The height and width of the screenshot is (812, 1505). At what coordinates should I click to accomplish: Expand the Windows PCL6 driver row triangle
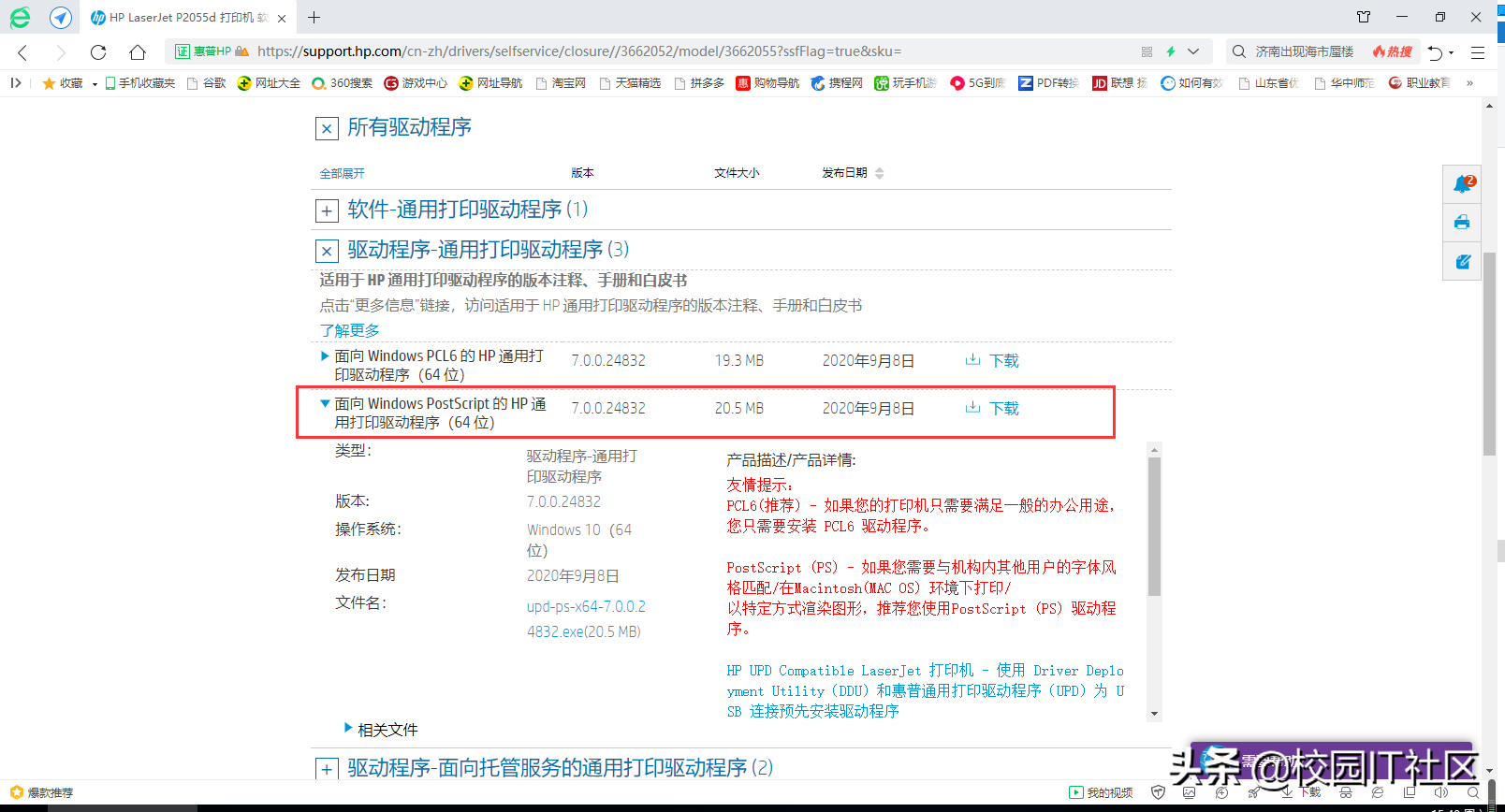tap(325, 355)
